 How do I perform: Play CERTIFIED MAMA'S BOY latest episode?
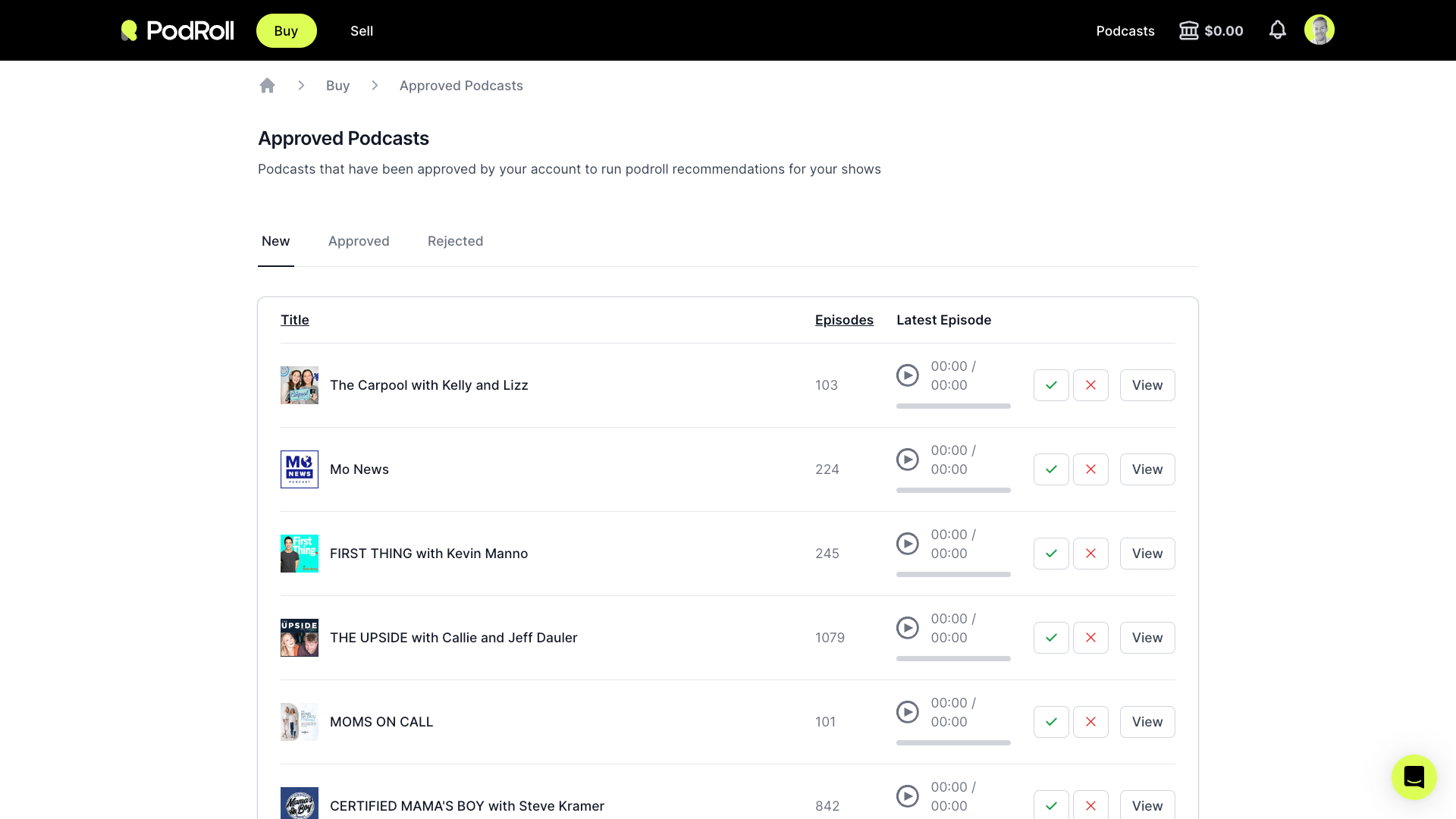pyautogui.click(x=908, y=796)
